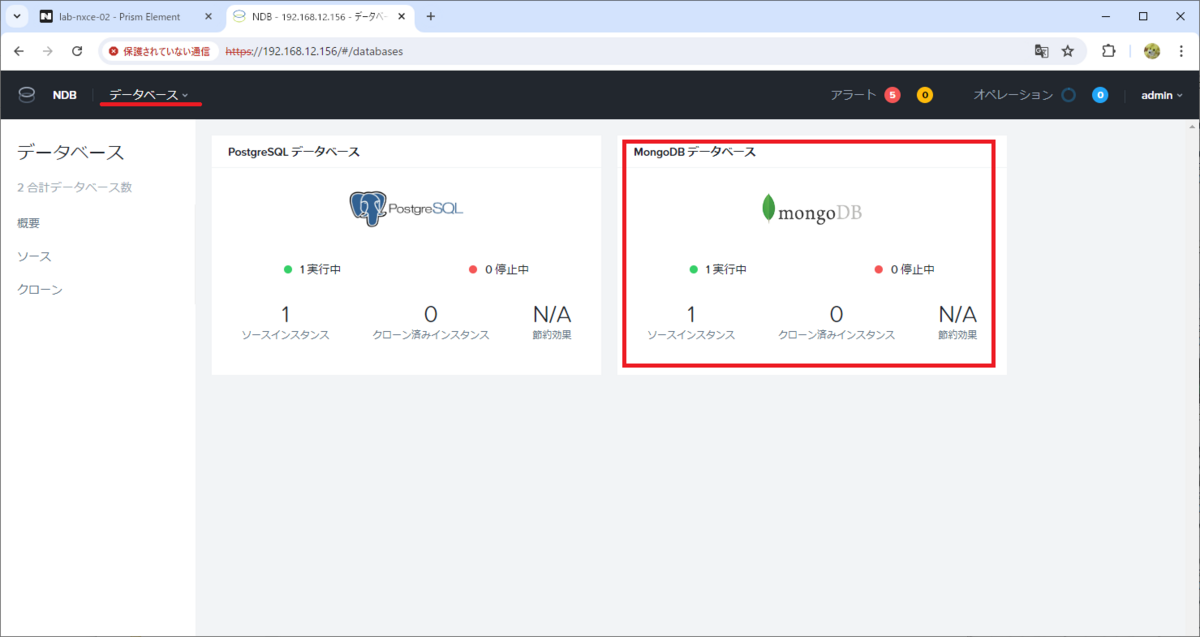Open the Chrome profile avatar

pyautogui.click(x=1152, y=51)
